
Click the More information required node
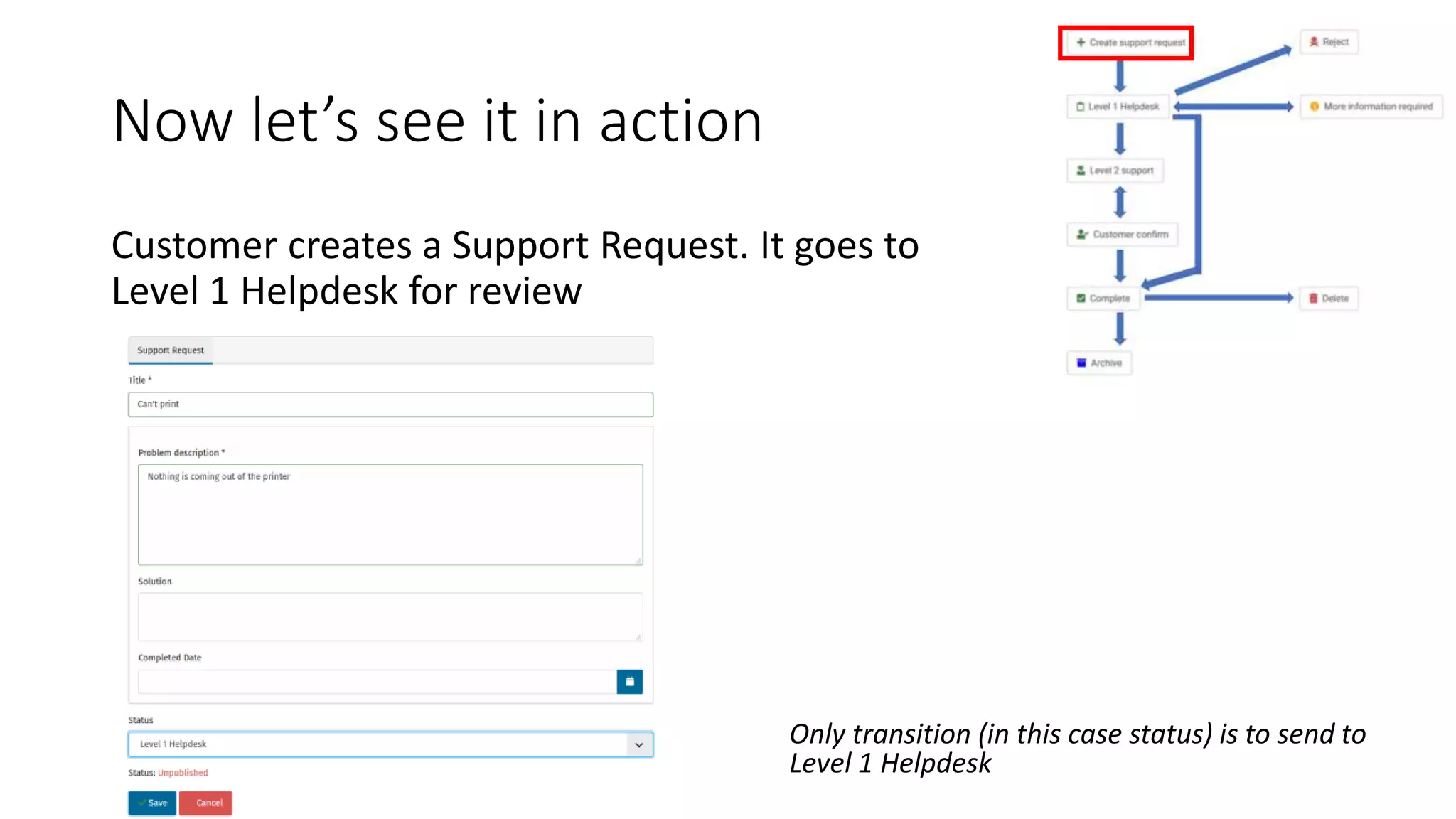click(1371, 107)
